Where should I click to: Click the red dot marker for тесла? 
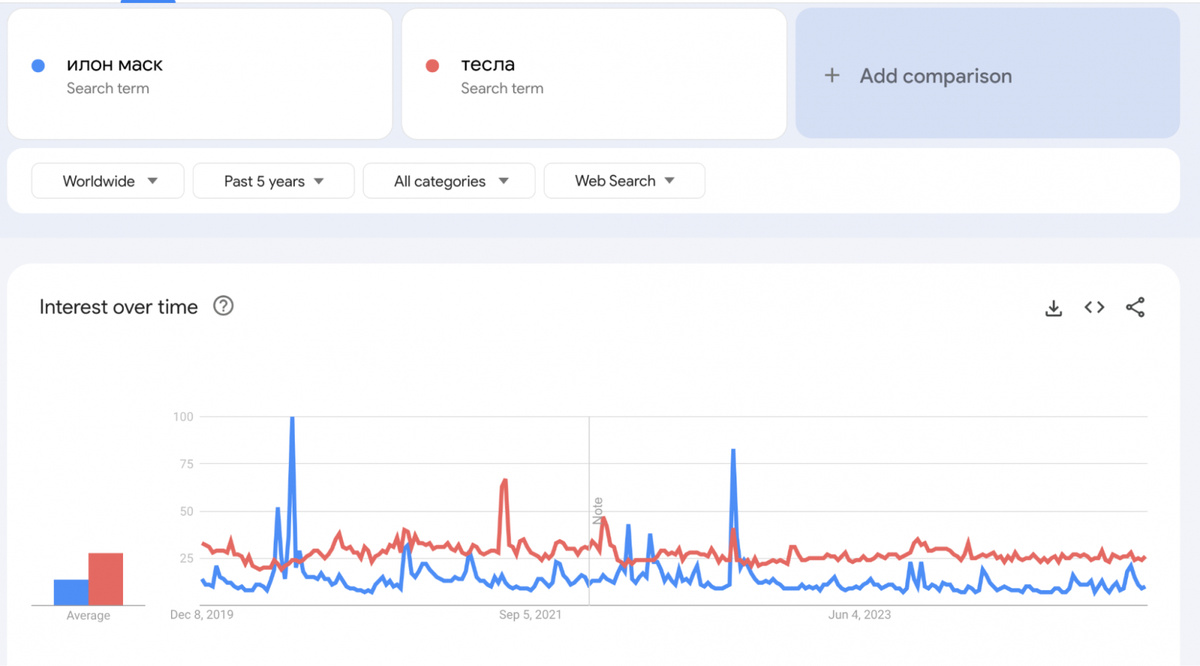point(432,64)
